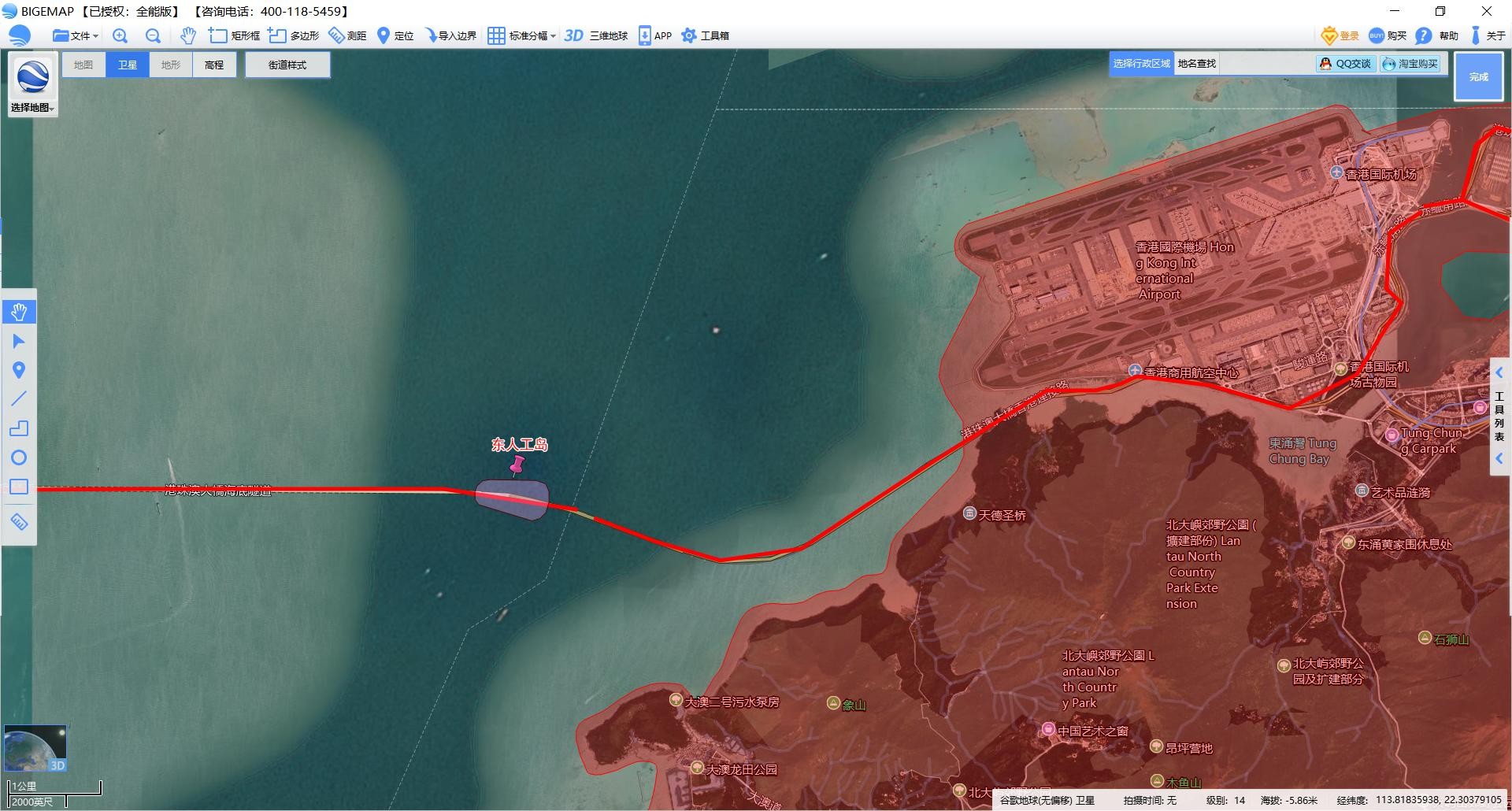Open the 街道样式 street style button
Screen dimensions: 1512x811
point(287,65)
